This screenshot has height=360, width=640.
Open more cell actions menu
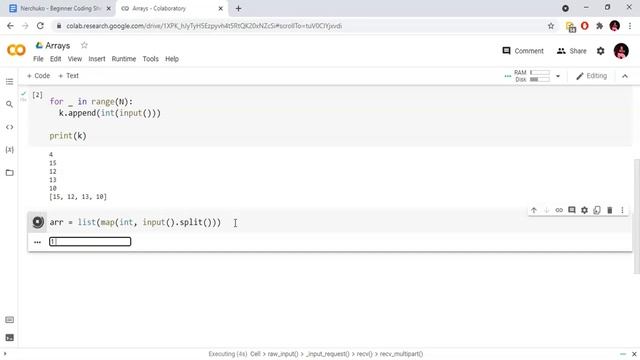point(622,210)
